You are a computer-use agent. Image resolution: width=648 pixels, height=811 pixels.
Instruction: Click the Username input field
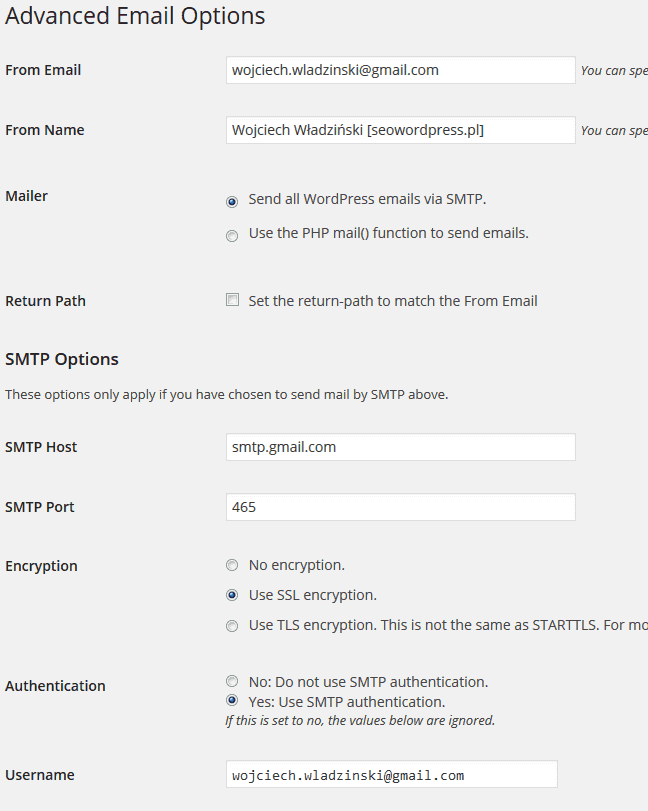click(391, 774)
